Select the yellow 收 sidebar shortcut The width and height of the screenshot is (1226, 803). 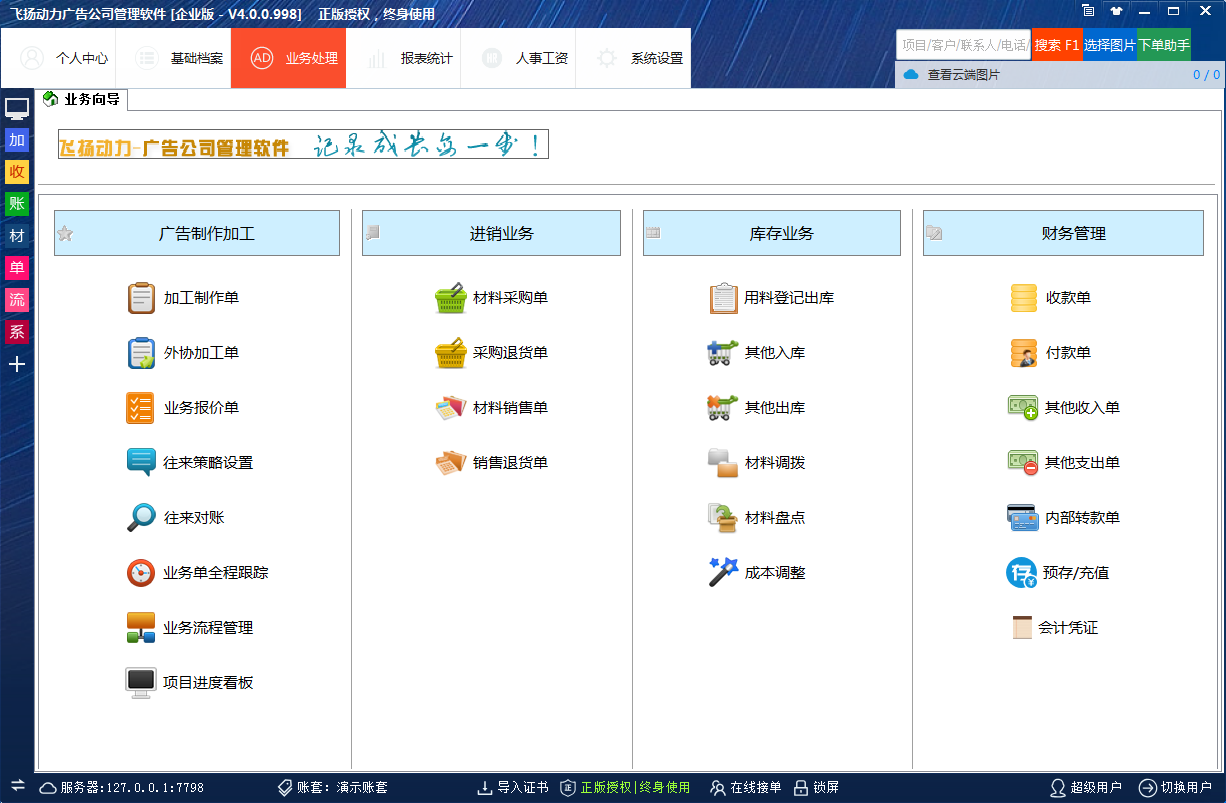(x=17, y=172)
